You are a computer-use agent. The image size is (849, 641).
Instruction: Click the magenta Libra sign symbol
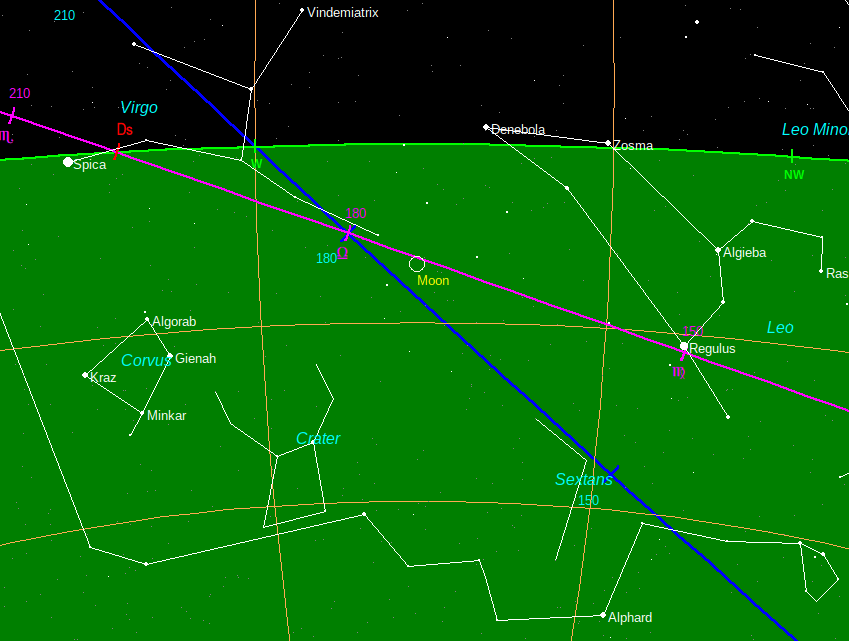click(x=343, y=254)
